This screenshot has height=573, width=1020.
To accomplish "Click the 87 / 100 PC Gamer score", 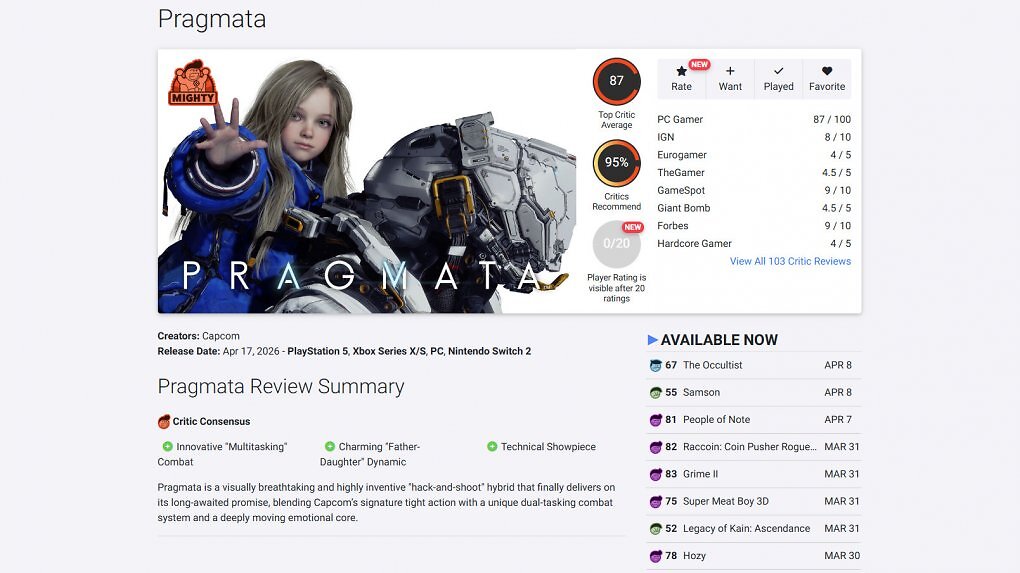I will pos(831,120).
